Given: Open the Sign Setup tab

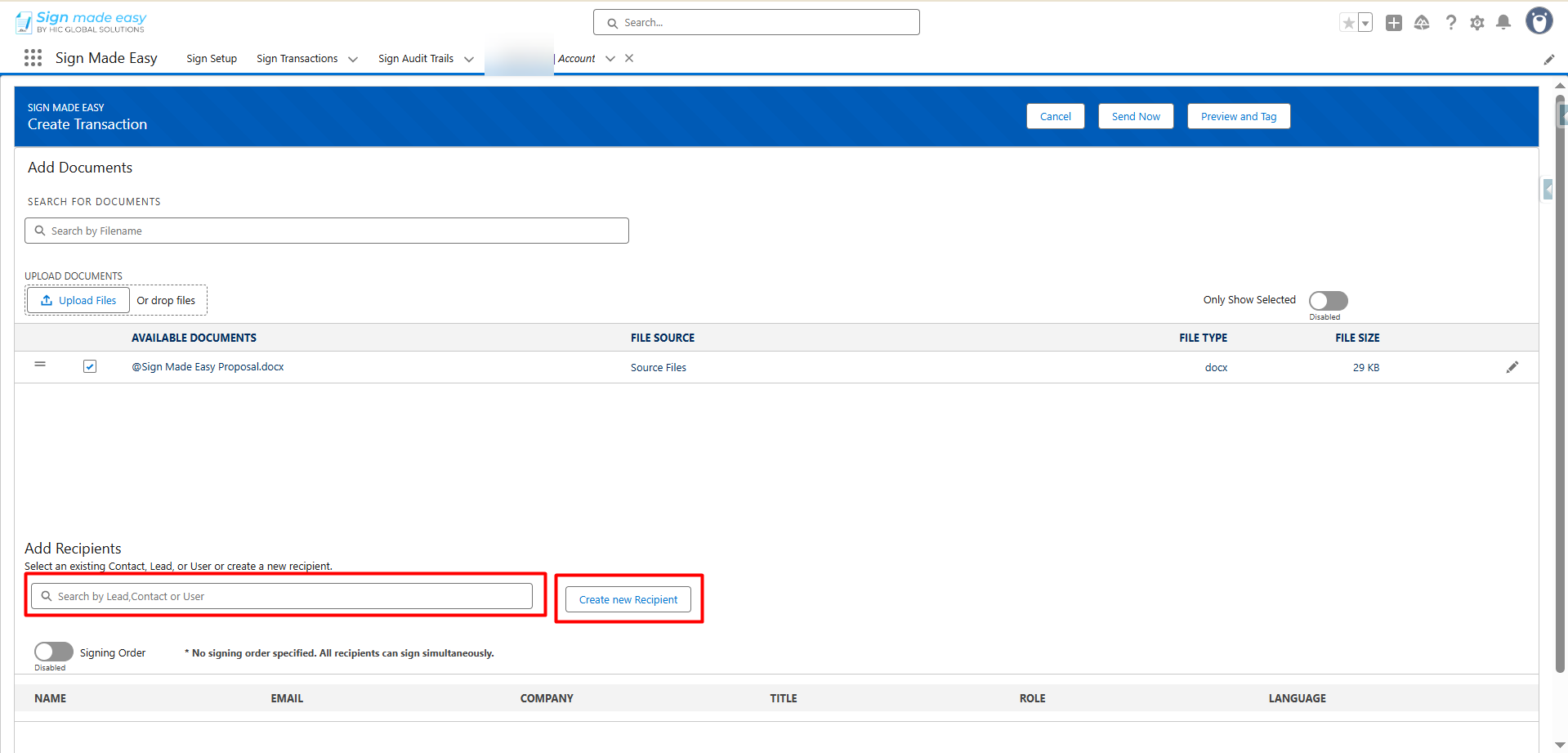Looking at the screenshot, I should click(x=212, y=59).
